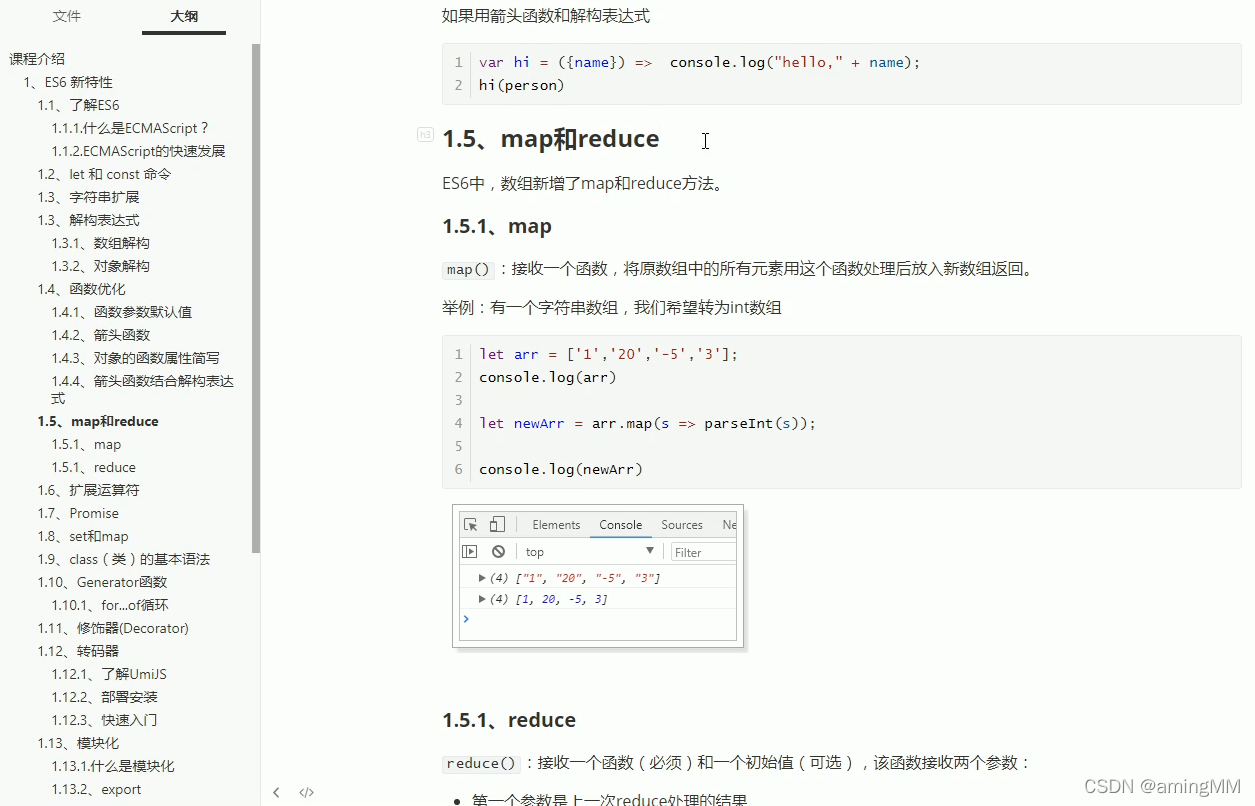Select 1.10.1、for...of循环 outline item
The image size is (1255, 806).
pyautogui.click(x=110, y=605)
